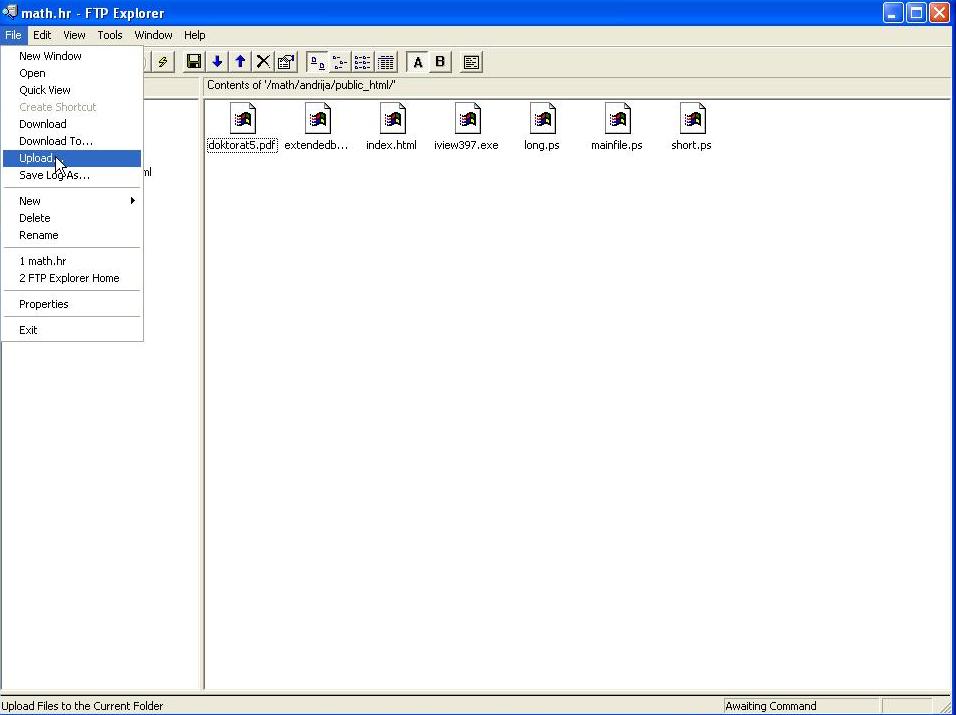956x715 pixels.
Task: Select the doktorat5.pdf file
Action: click(242, 127)
